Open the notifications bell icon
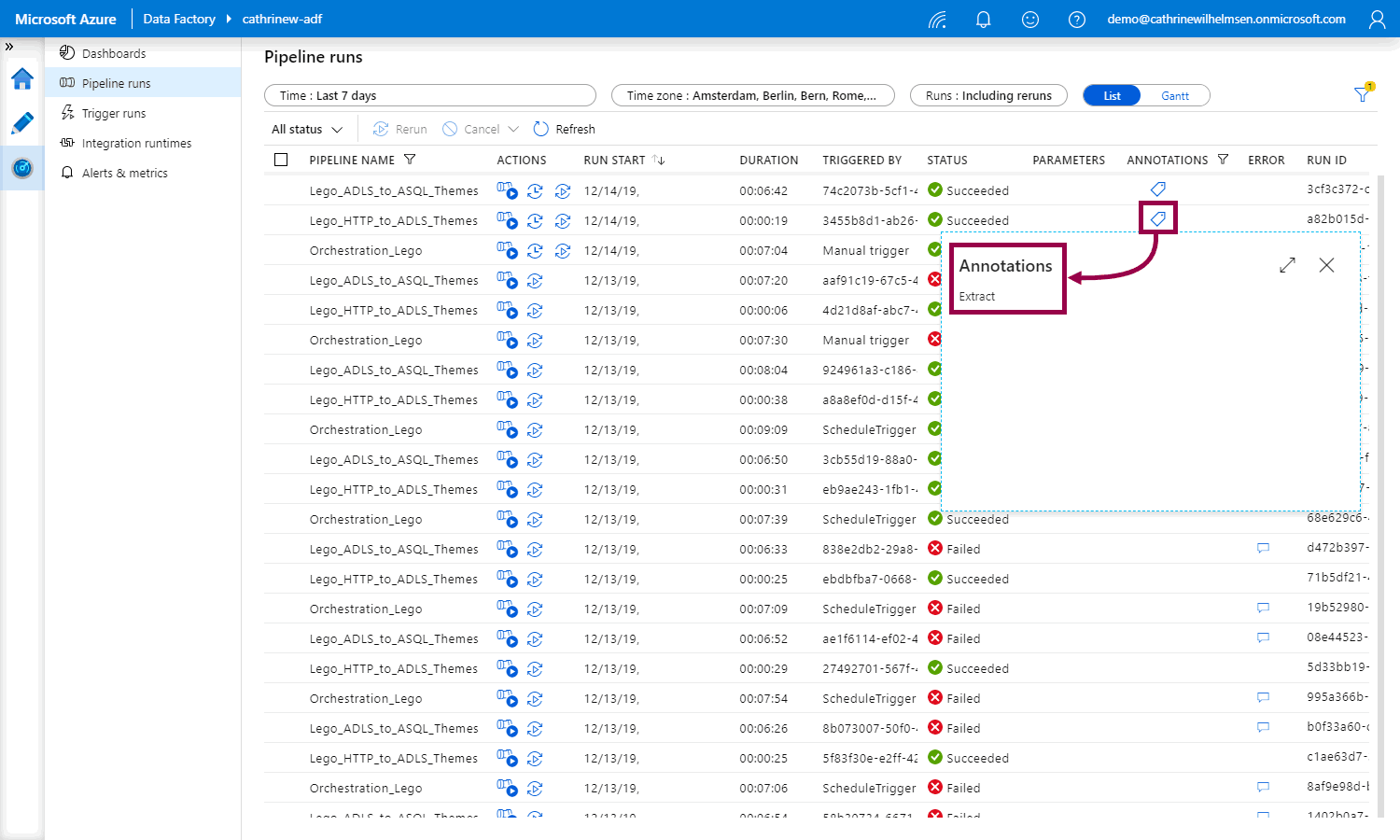This screenshot has height=840, width=1400. coord(983,20)
